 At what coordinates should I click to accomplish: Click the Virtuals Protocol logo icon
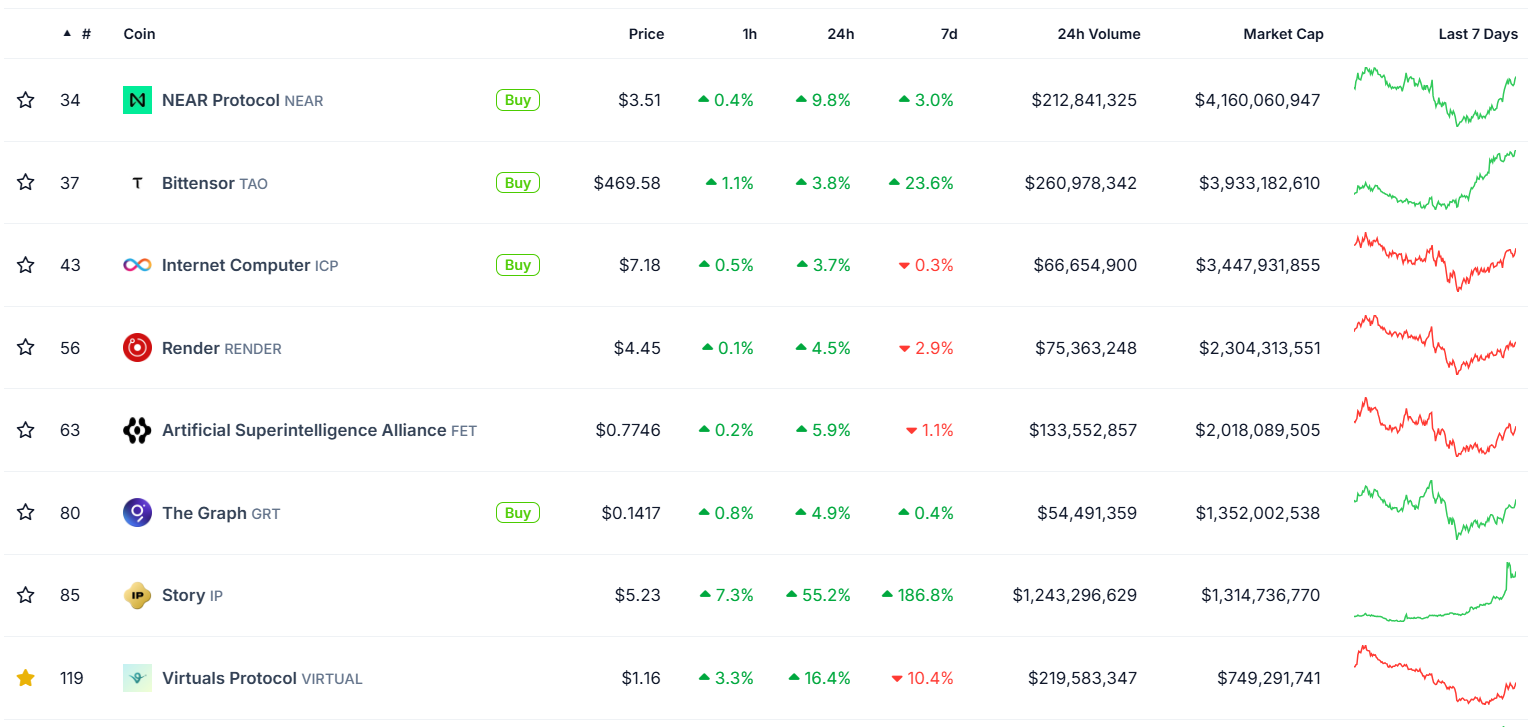(x=137, y=678)
